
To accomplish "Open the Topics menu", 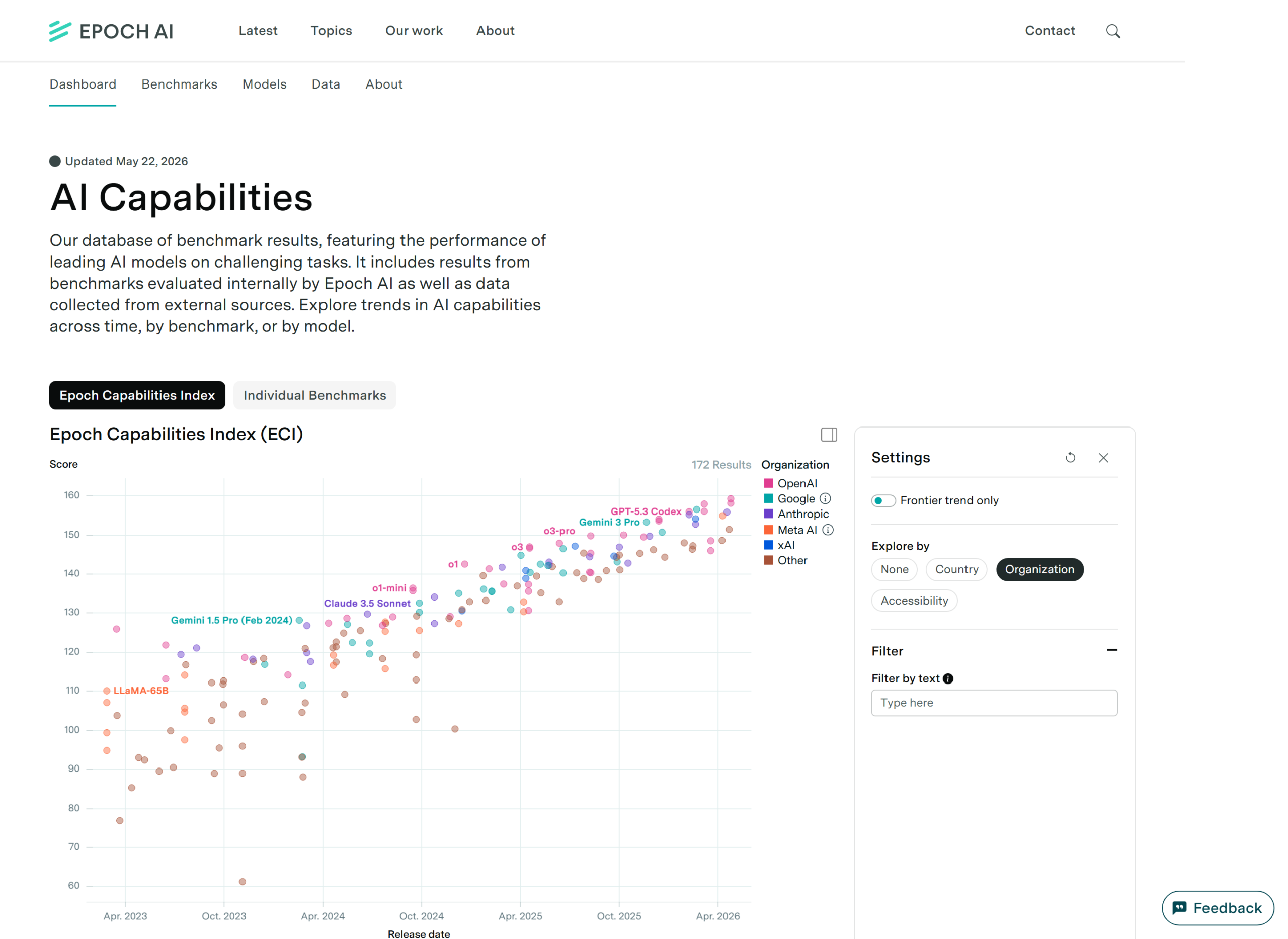I will (x=332, y=31).
